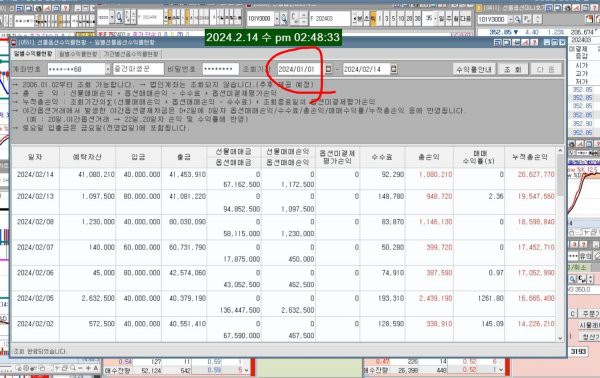Click the table's vertical scrollbar thumb
Screen dimensions: 600x378
pos(560,175)
